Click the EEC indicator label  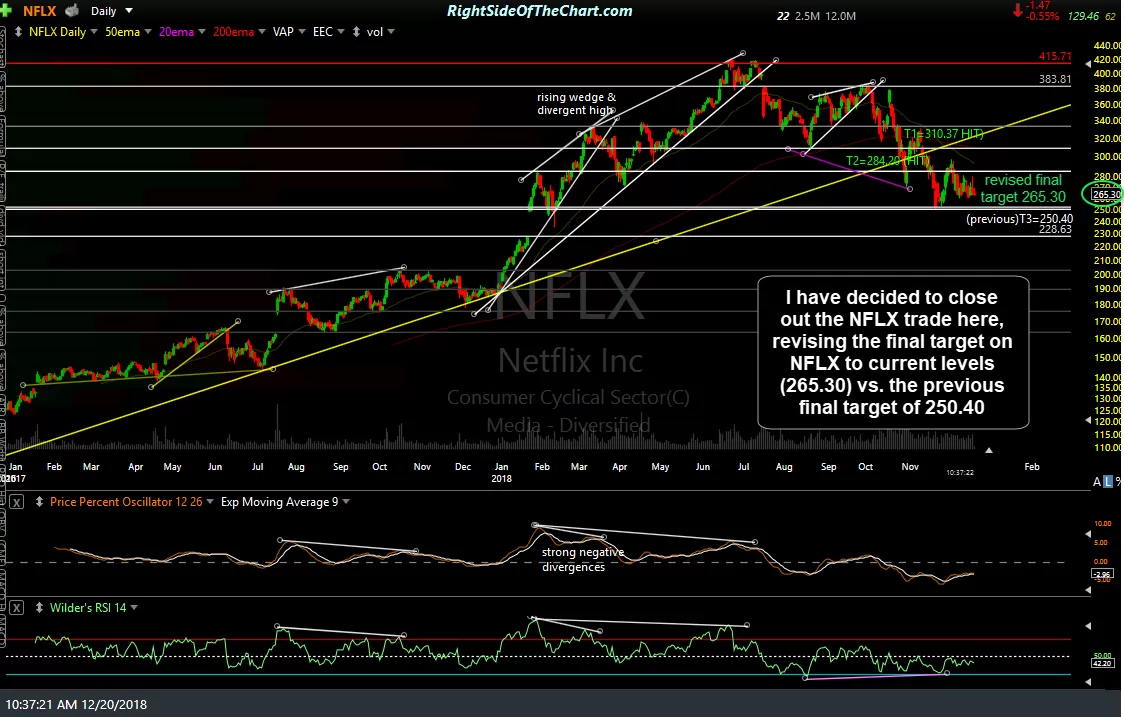(323, 32)
